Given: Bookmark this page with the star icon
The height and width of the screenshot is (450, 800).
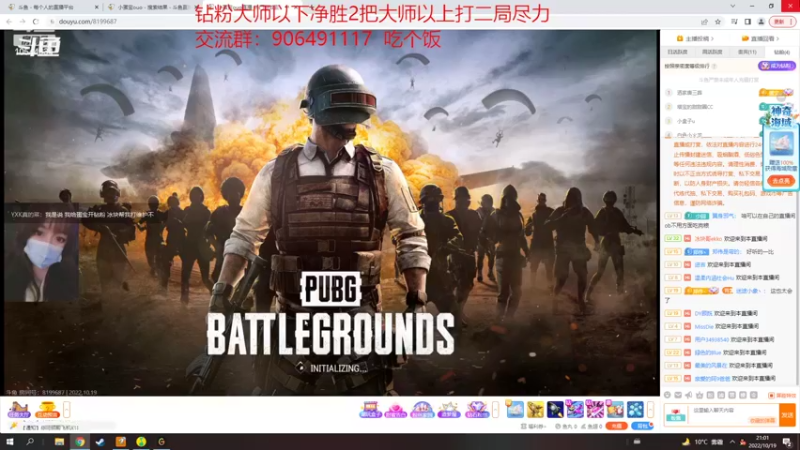Looking at the screenshot, I should pyautogui.click(x=718, y=22).
